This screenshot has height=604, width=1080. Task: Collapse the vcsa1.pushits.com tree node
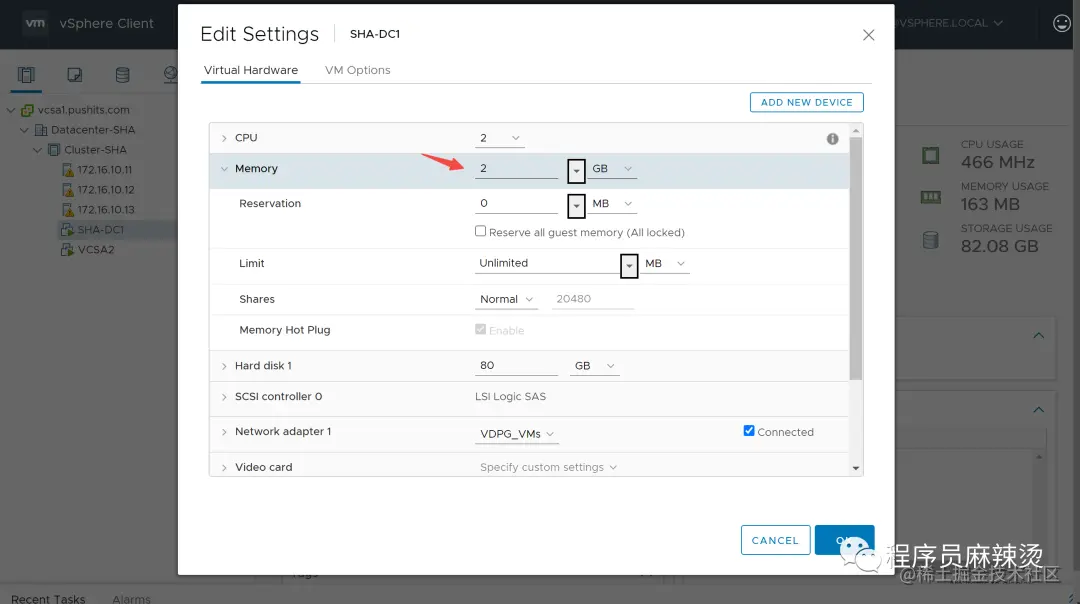coord(11,110)
